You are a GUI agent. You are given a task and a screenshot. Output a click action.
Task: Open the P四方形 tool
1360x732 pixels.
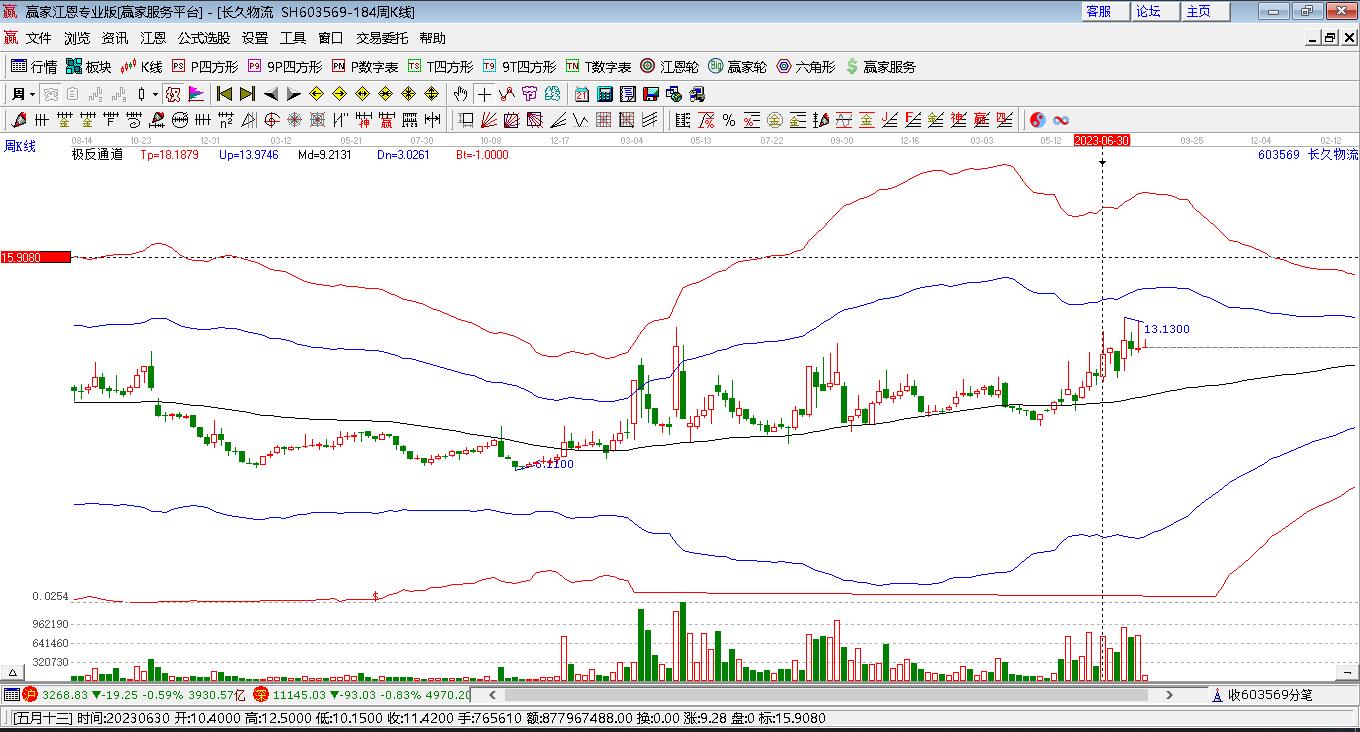tap(205, 67)
